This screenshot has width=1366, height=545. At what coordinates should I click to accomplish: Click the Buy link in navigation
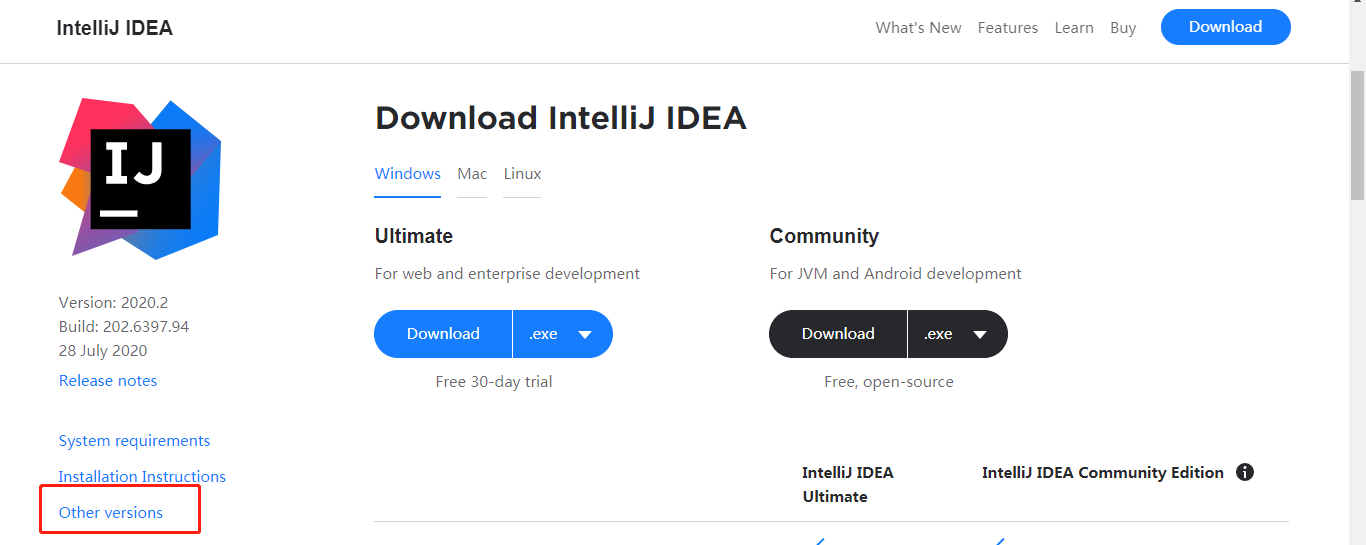coord(1123,28)
